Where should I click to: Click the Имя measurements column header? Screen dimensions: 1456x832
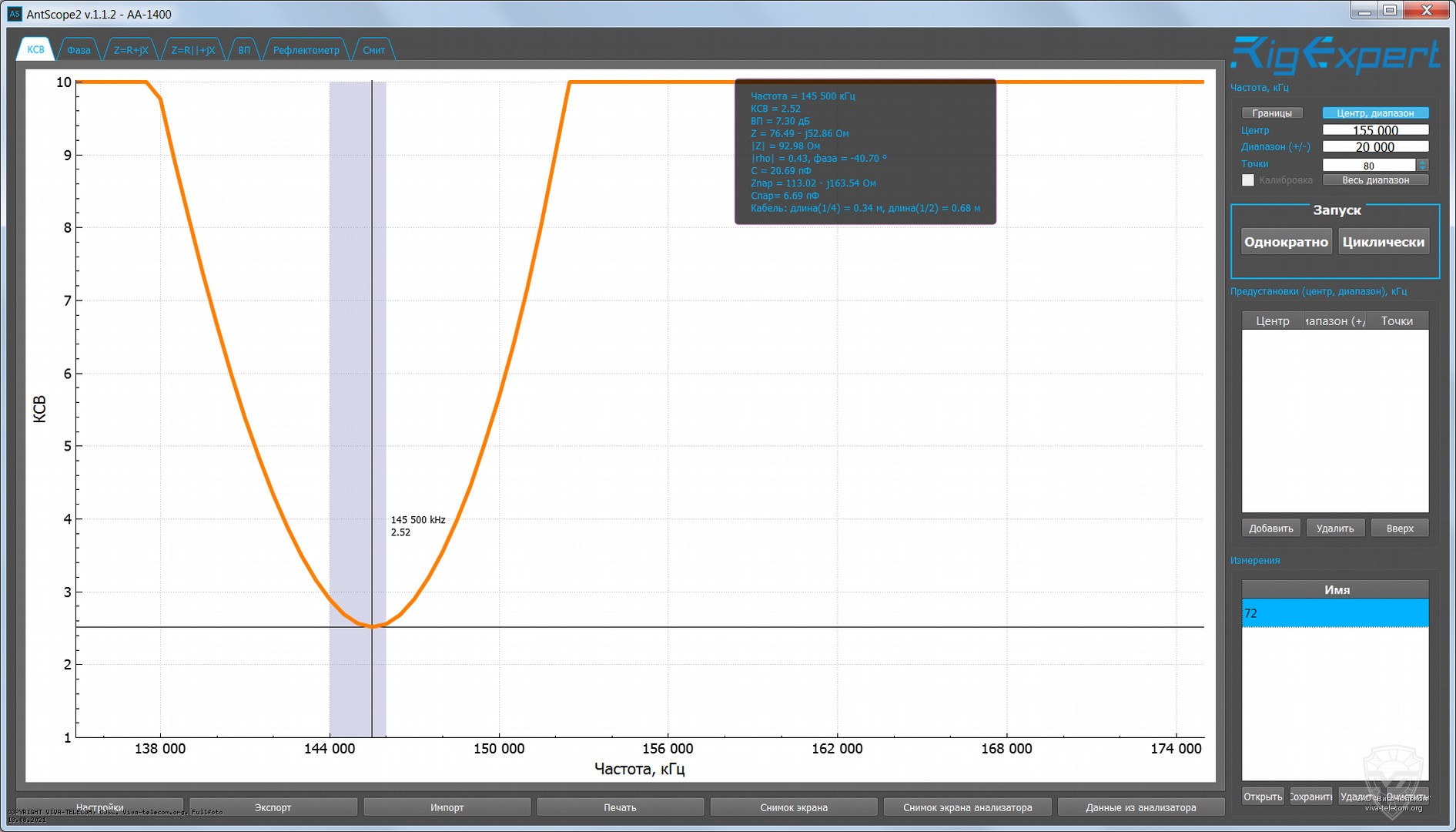click(1336, 590)
